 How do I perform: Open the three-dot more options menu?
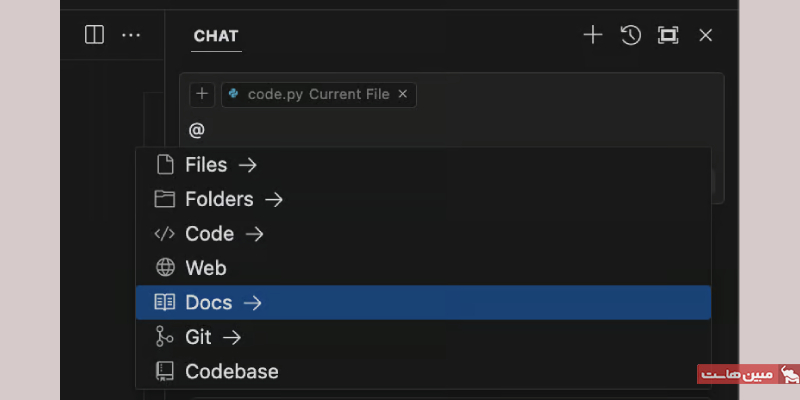[131, 35]
